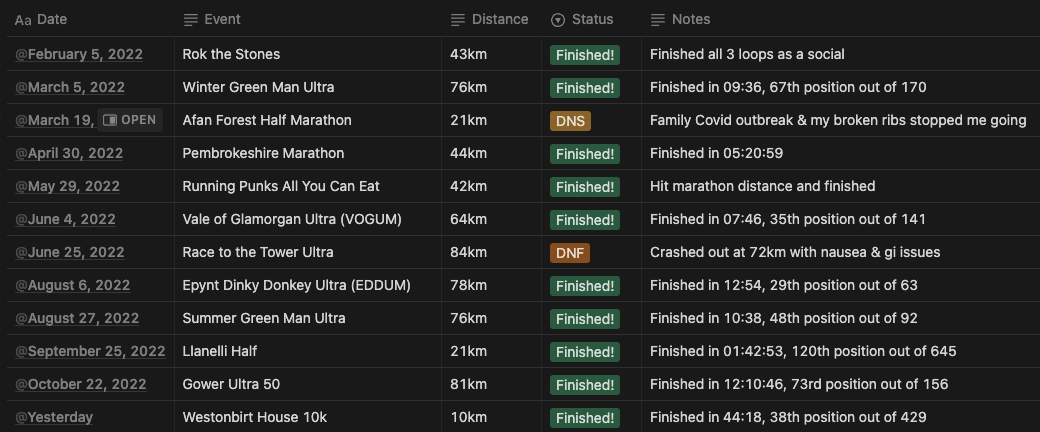Open the Distance column header options

pyautogui.click(x=491, y=20)
